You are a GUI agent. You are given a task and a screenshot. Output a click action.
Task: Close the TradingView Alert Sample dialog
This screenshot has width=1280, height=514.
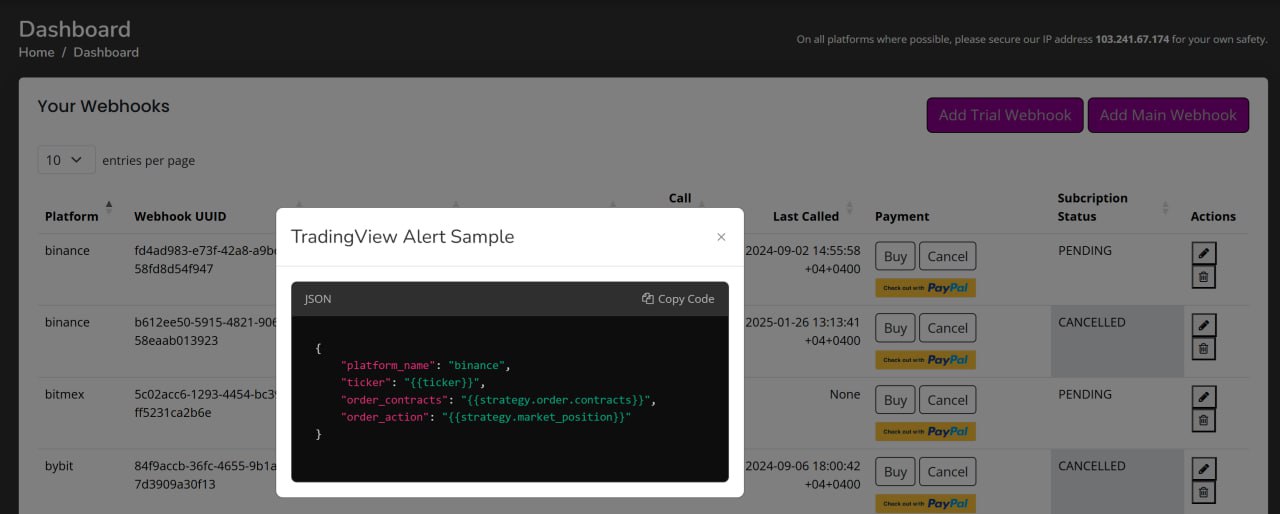721,237
